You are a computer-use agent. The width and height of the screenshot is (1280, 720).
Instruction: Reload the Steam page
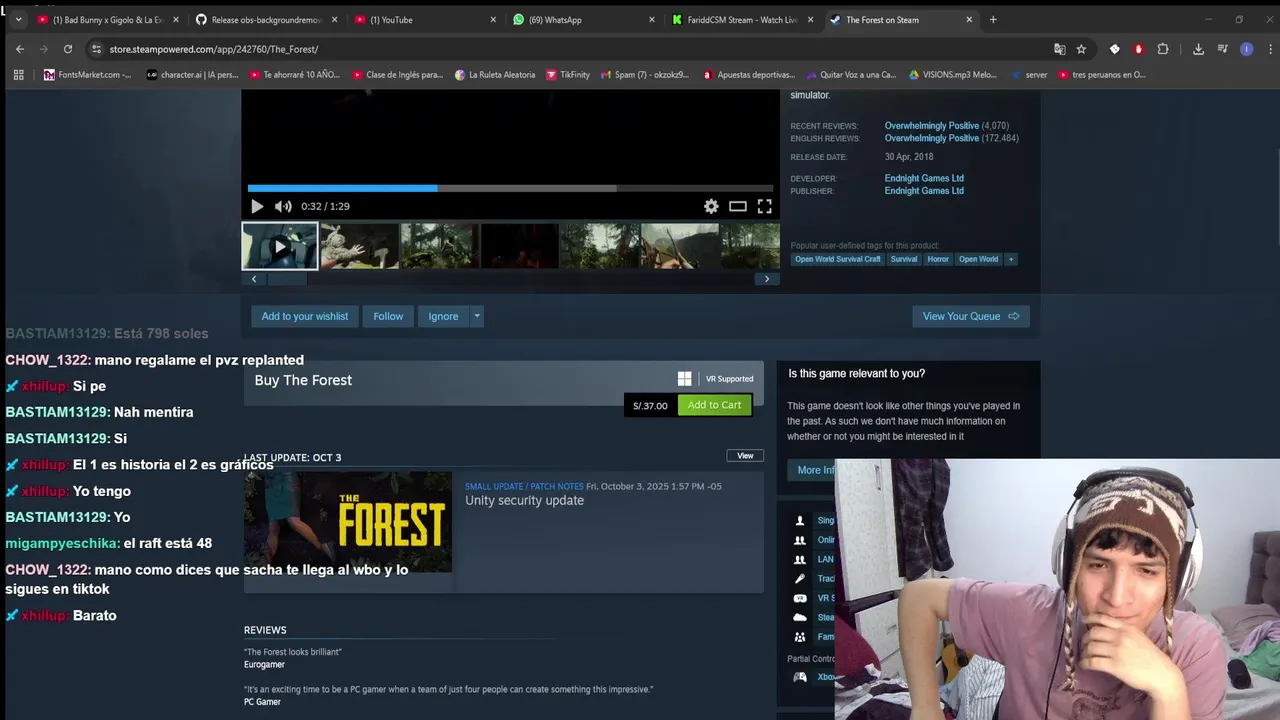[68, 49]
